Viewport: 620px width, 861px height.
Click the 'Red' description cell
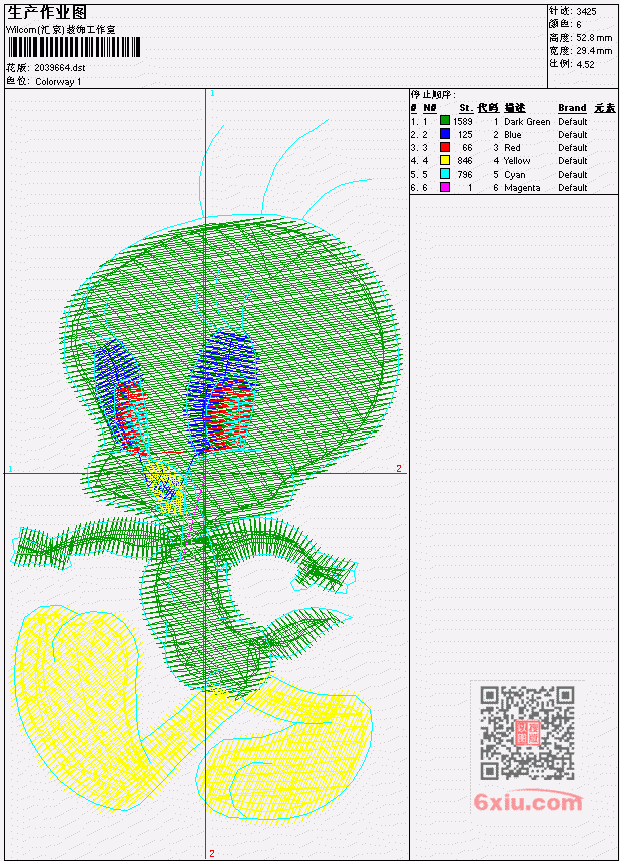click(512, 148)
